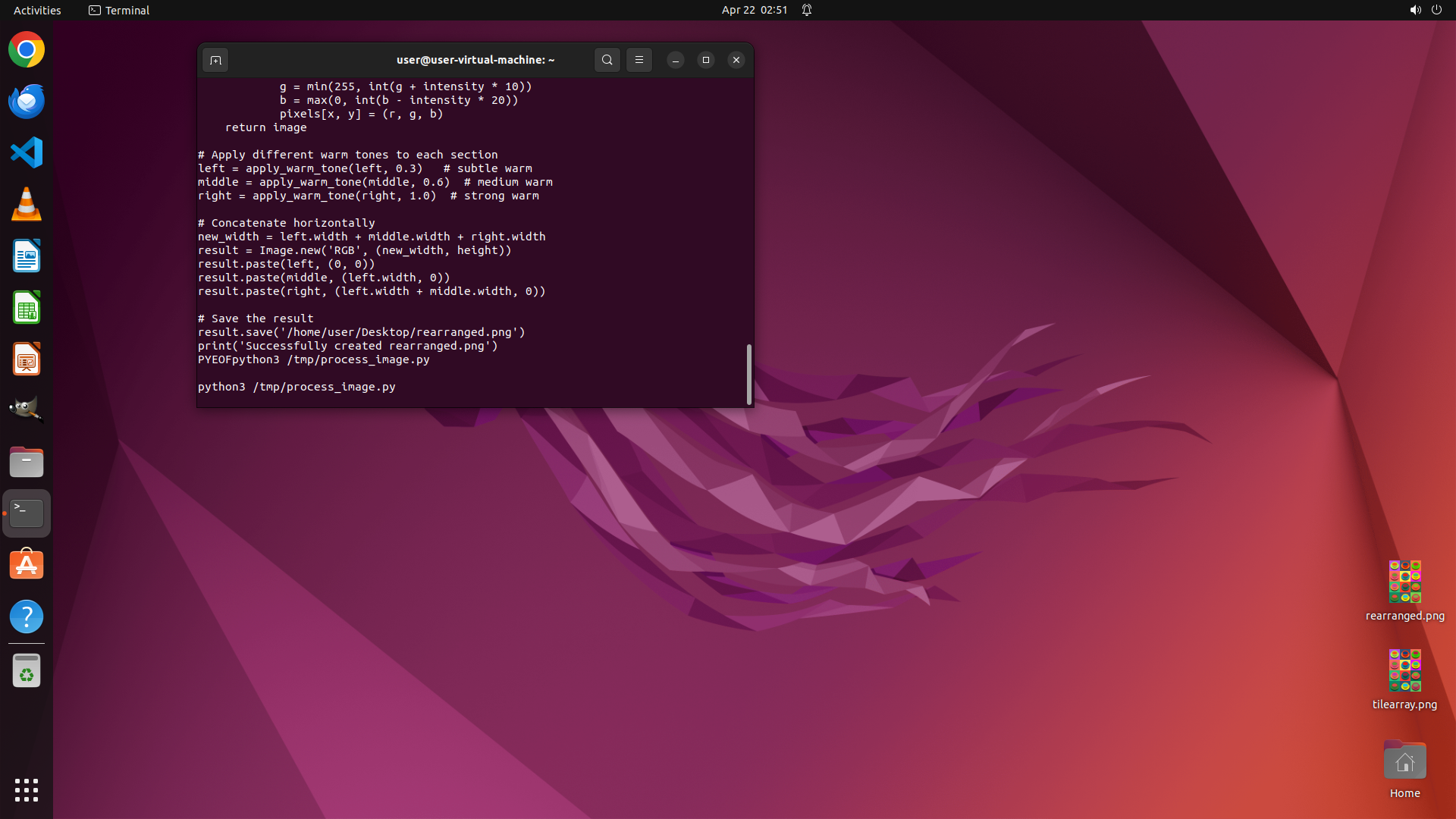Select rearranged.png desktop thumbnail

1404,582
